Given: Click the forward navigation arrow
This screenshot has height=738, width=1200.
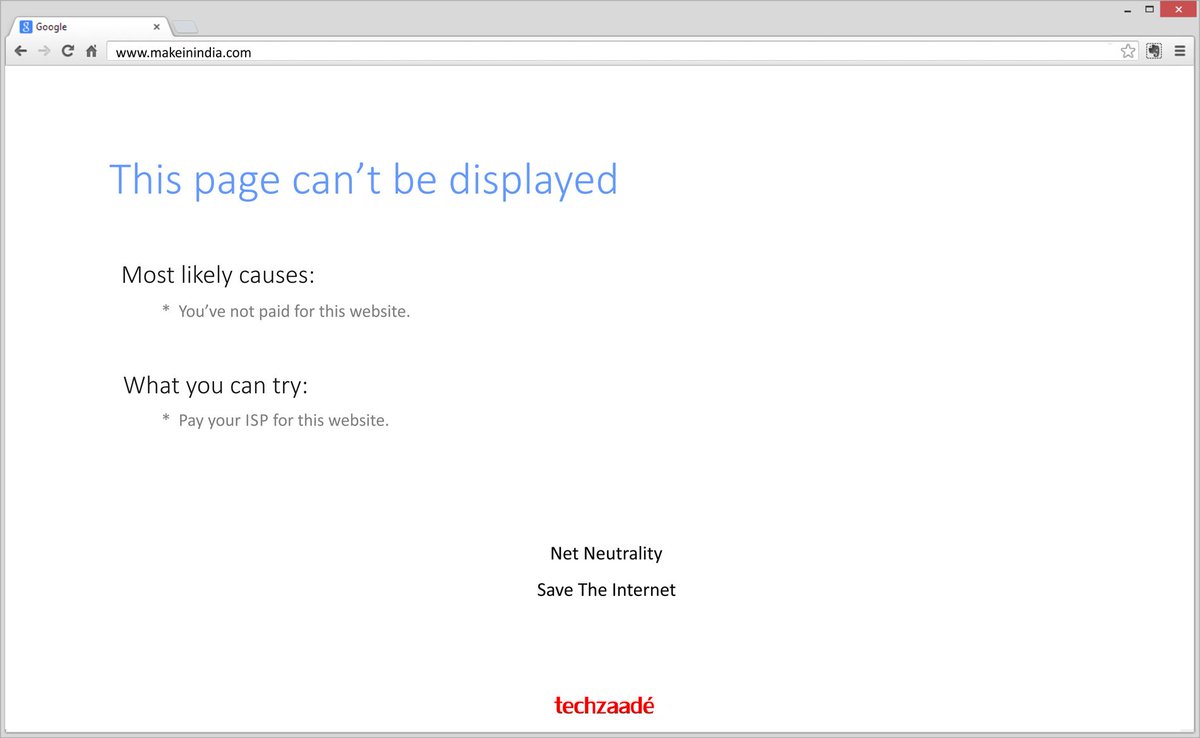Looking at the screenshot, I should click(x=44, y=51).
